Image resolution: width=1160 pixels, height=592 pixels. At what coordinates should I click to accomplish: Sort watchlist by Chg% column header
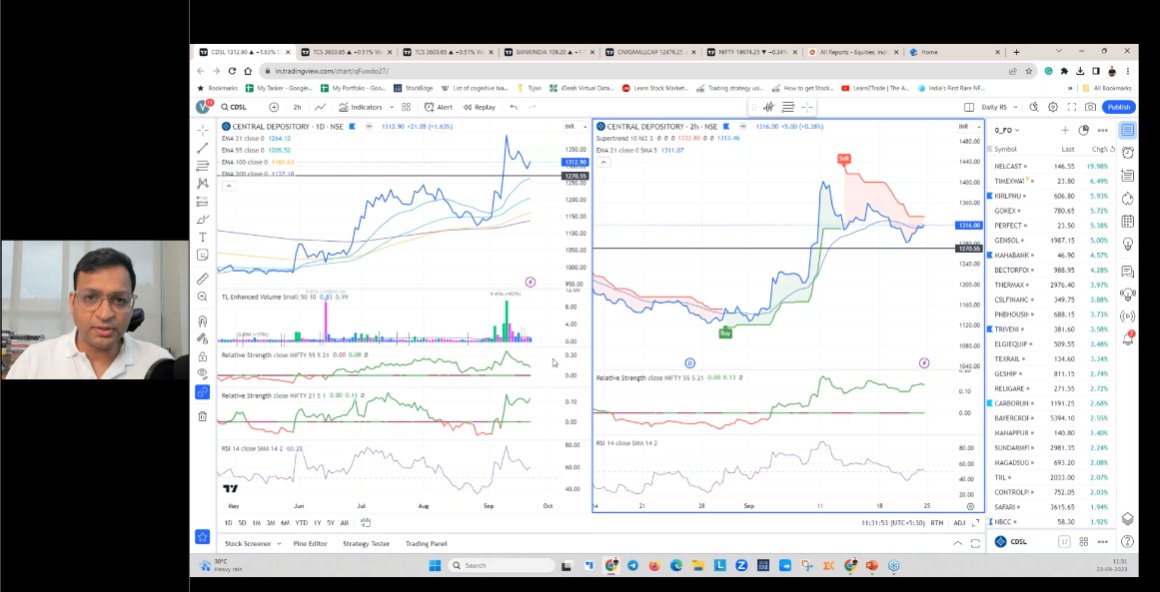pyautogui.click(x=1100, y=149)
